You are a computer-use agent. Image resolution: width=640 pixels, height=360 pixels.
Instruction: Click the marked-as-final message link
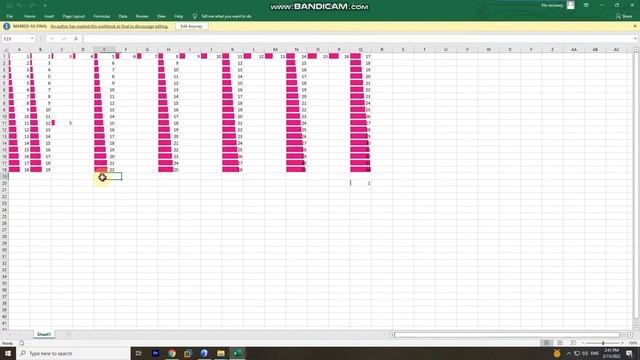(x=109, y=26)
